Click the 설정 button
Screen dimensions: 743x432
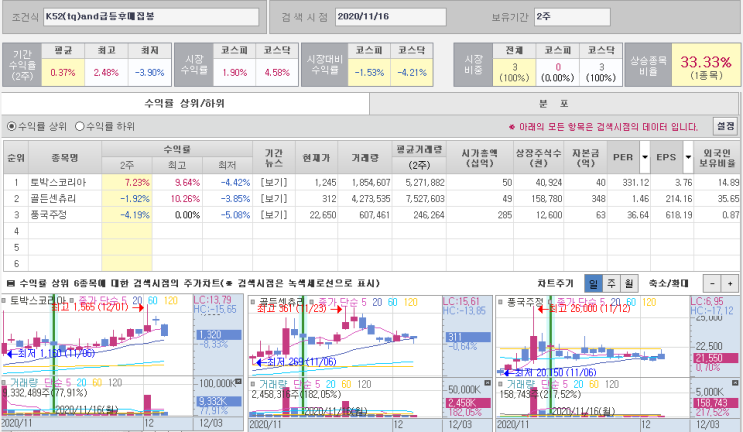725,126
